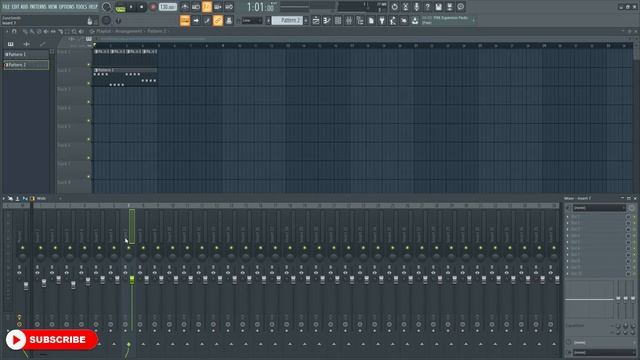Open the Browser view icon
Image resolution: width=640 pixels, height=360 pixels.
click(x=360, y=20)
